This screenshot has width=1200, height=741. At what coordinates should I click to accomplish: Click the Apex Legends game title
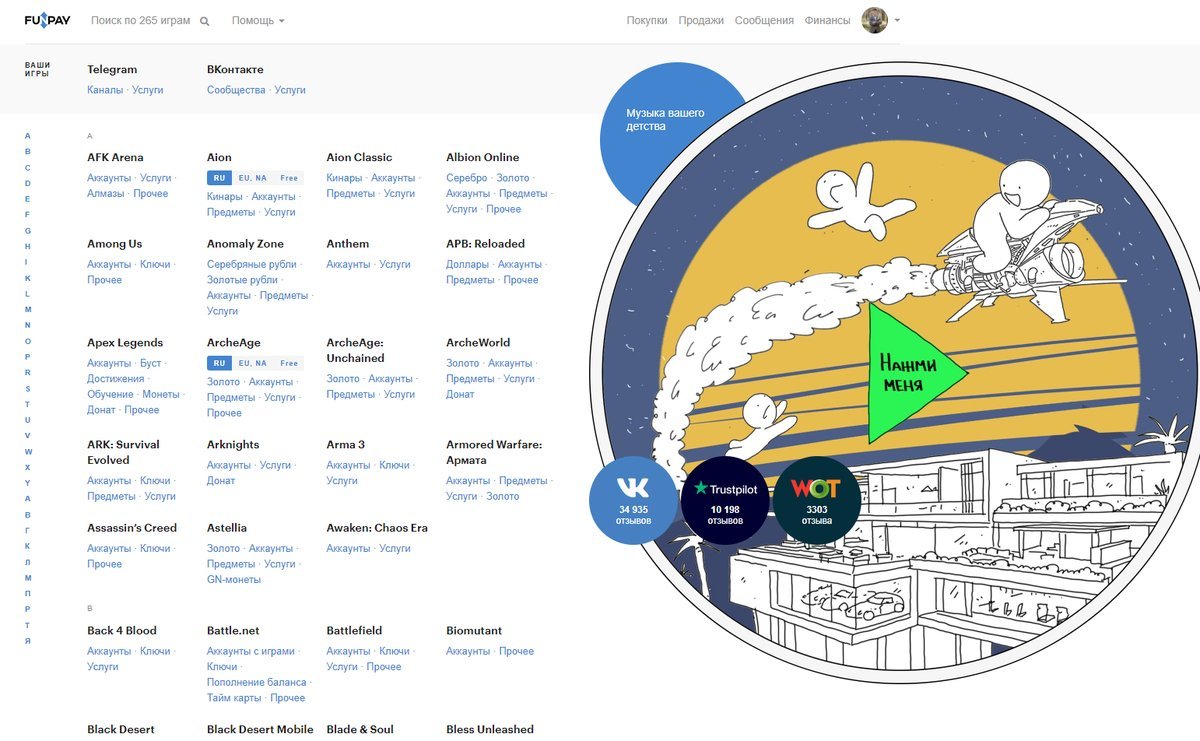click(x=125, y=343)
